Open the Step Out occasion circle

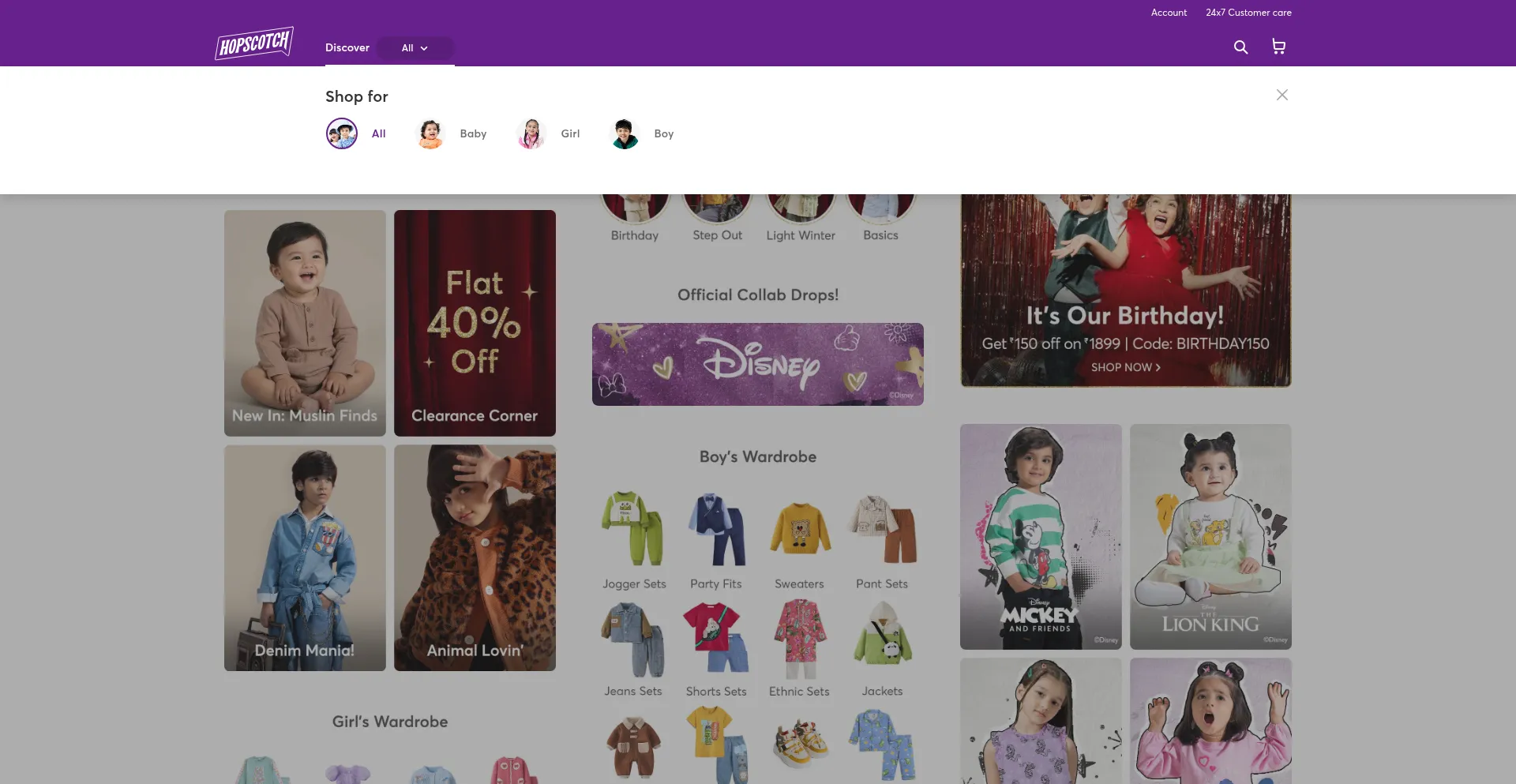pos(718,208)
